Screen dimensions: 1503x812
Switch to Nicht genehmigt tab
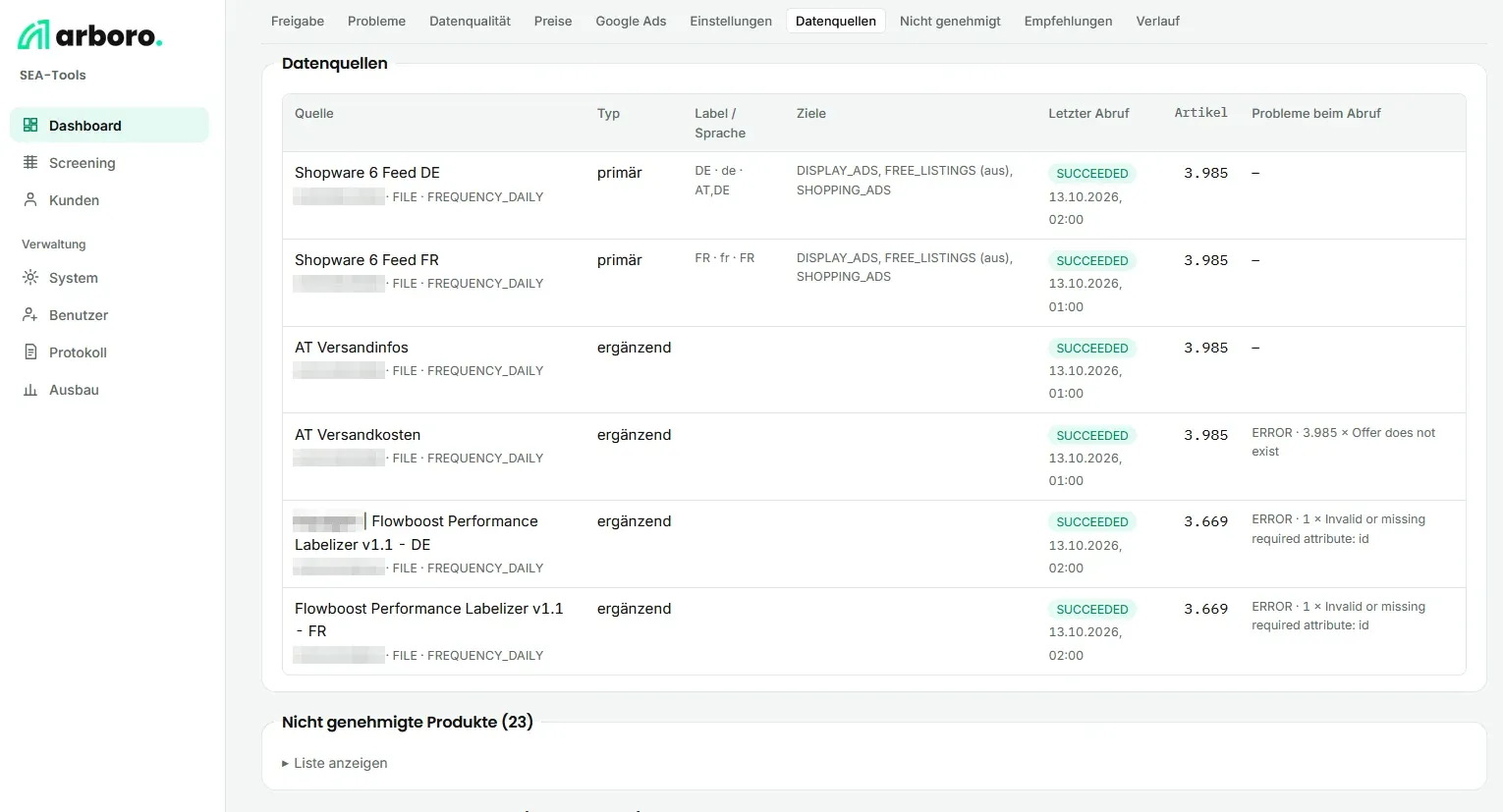pos(950,21)
